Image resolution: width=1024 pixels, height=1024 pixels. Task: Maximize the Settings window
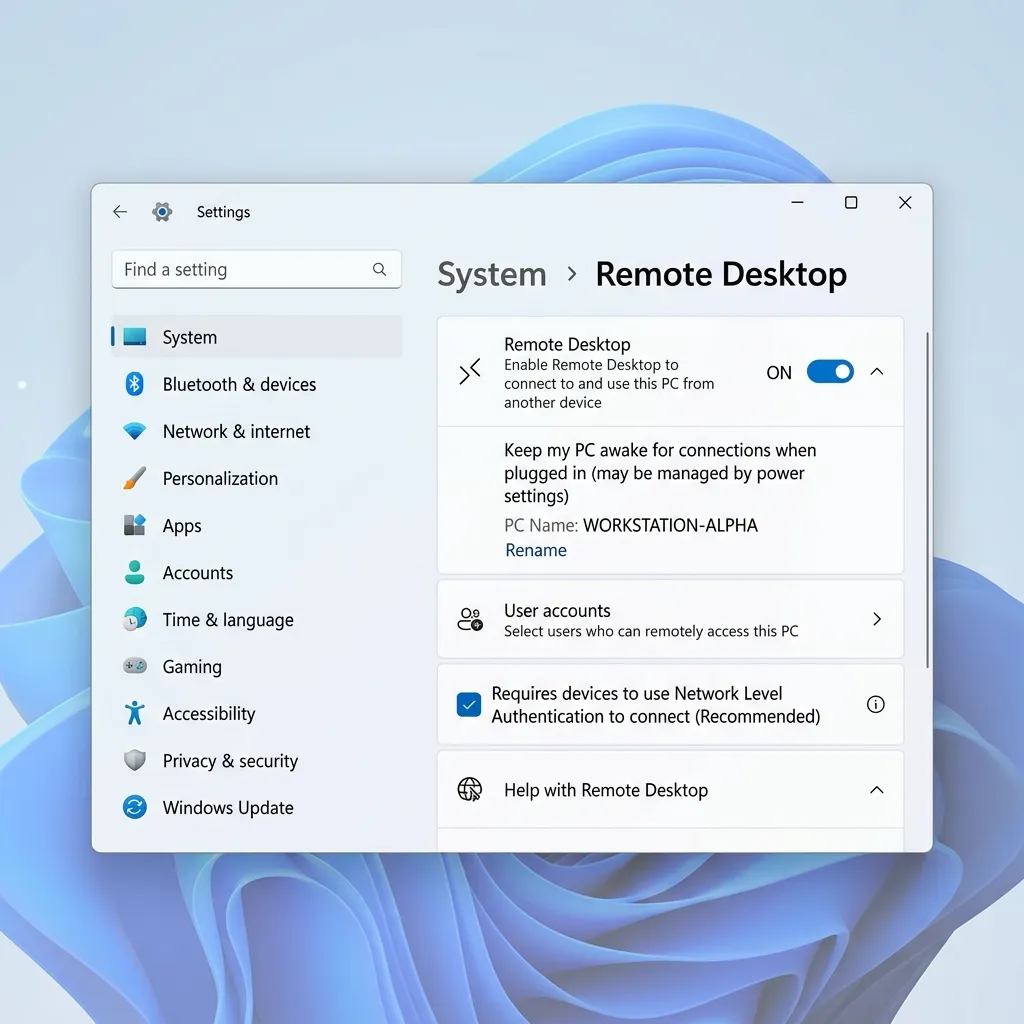tap(850, 202)
